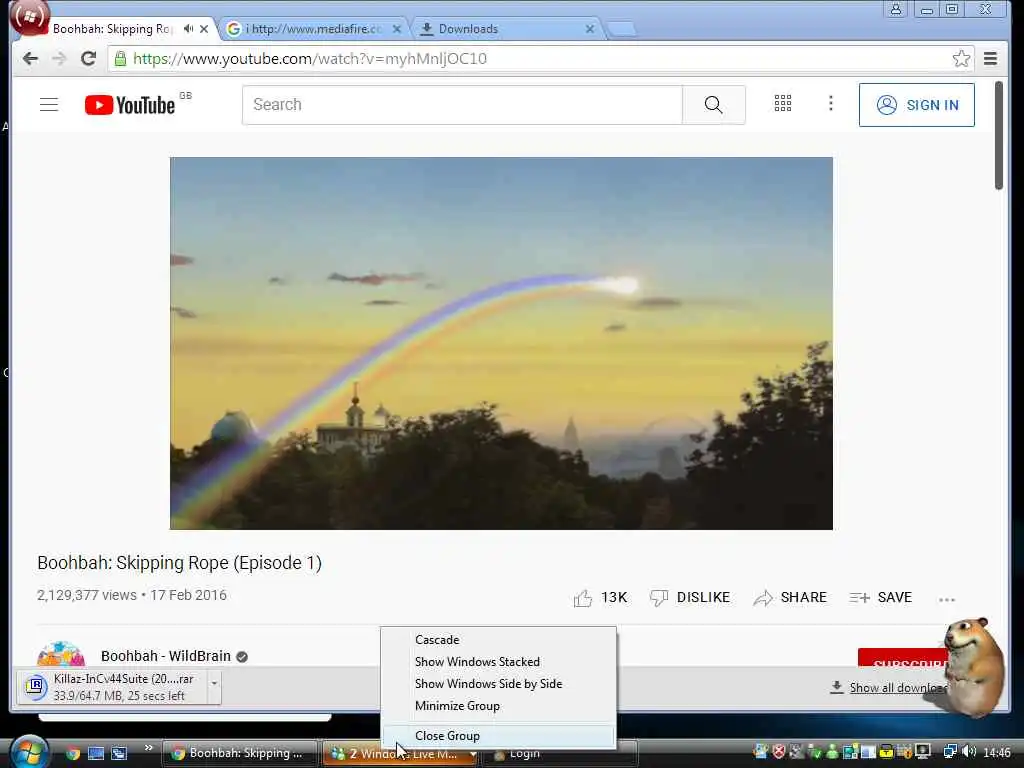Click the video title Boohbah: Skipping Rope
1024x768 pixels.
pos(180,563)
